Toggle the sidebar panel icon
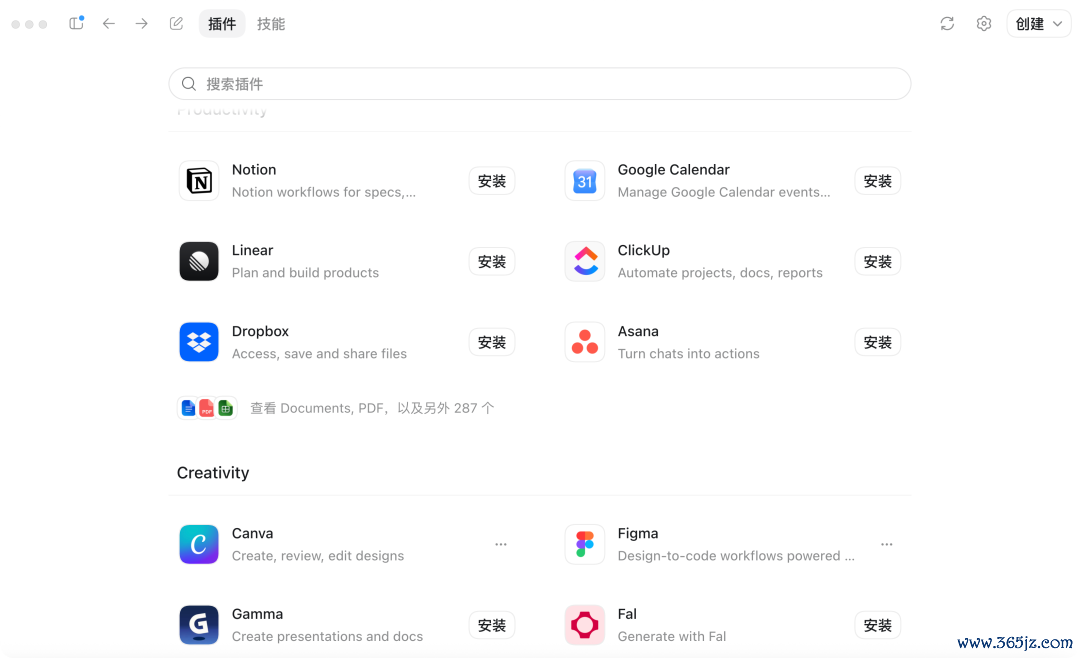Screen dimensions: 1080x658 click(x=76, y=23)
